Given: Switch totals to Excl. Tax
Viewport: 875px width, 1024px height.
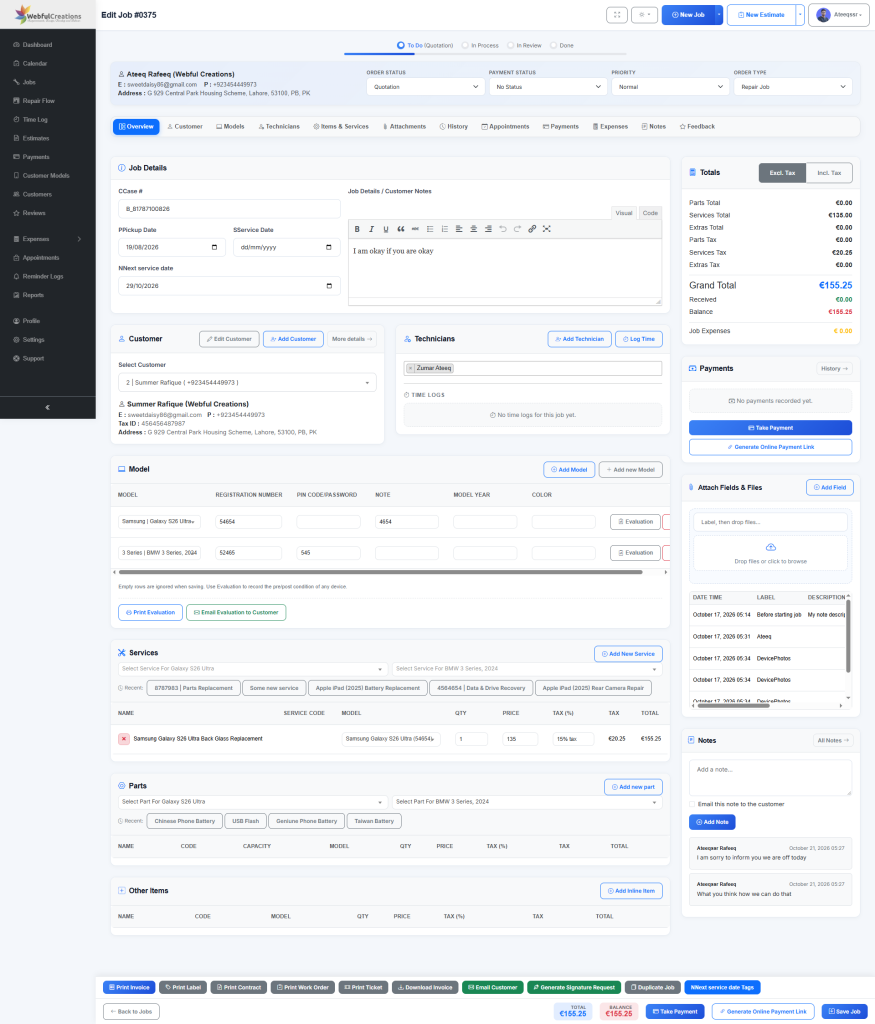Looking at the screenshot, I should (782, 173).
